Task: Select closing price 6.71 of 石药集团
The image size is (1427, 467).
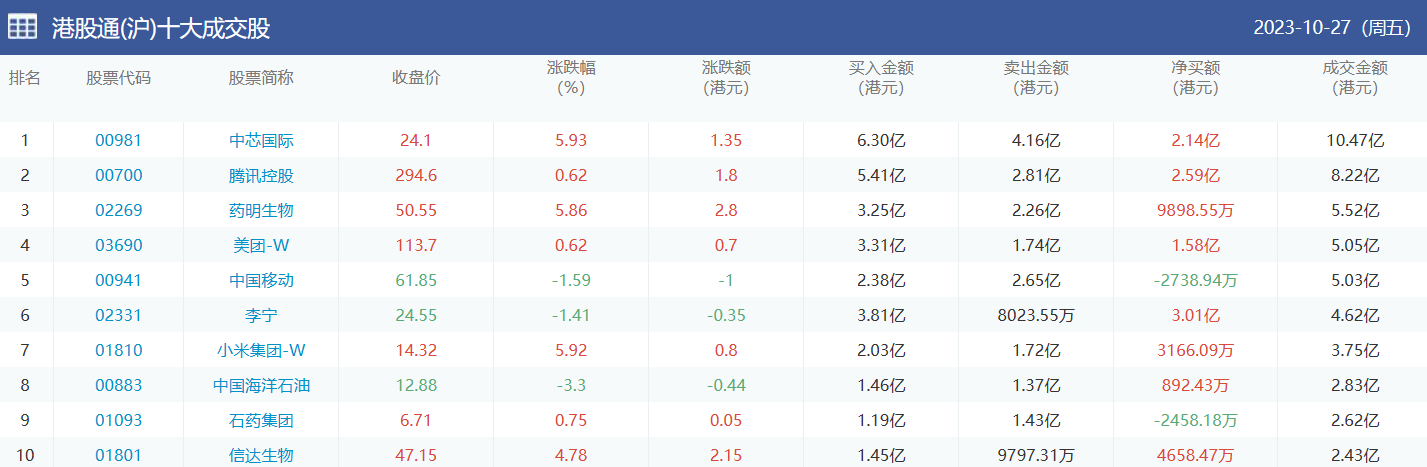Action: click(415, 421)
